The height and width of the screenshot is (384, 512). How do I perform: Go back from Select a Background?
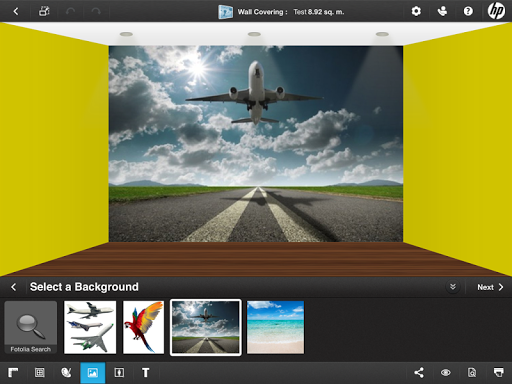tap(13, 287)
